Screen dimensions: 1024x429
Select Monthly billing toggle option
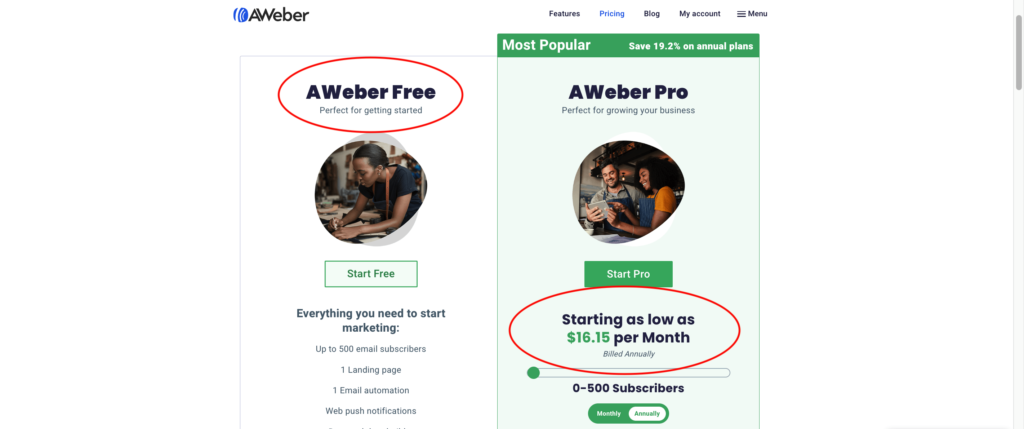tap(609, 414)
